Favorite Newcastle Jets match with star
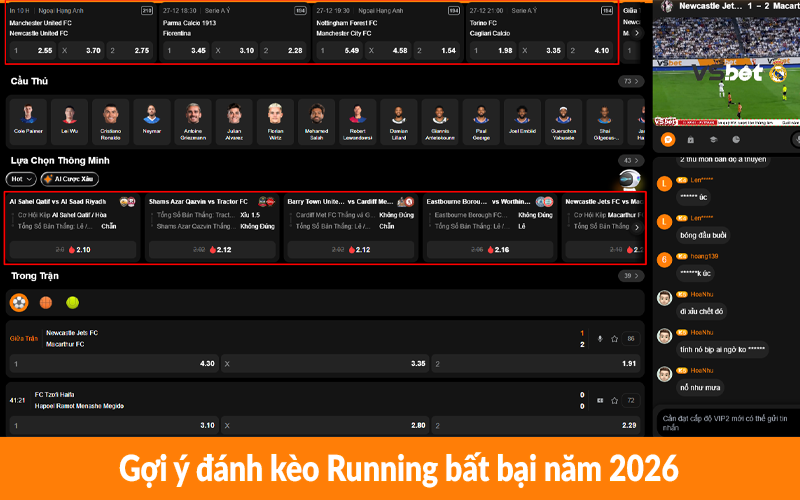Screen dimensions: 800x500 [x=615, y=339]
